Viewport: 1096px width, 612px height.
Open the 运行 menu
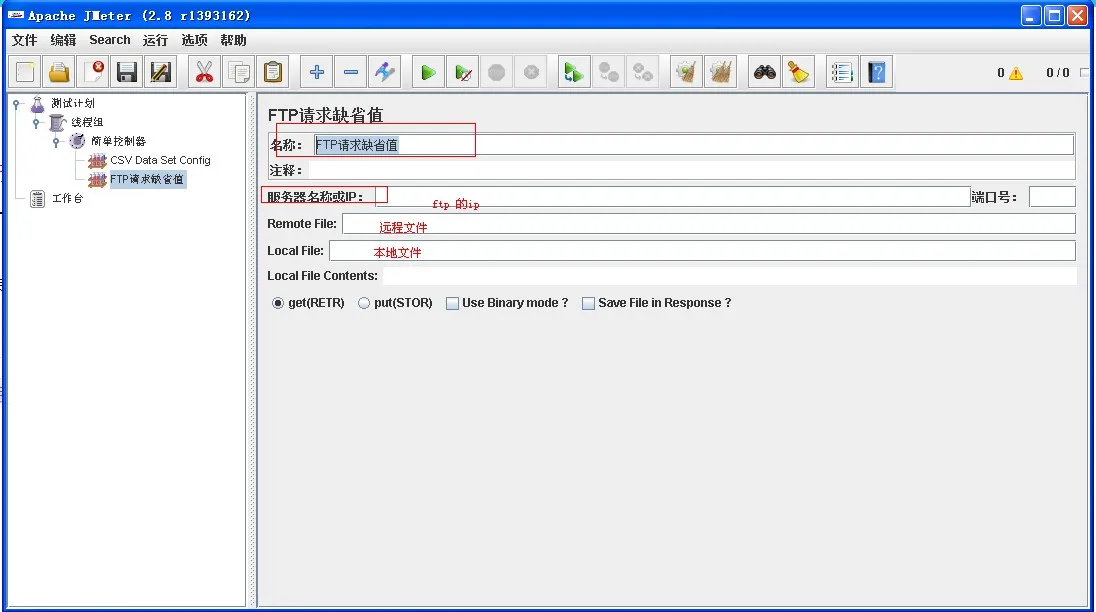[155, 40]
